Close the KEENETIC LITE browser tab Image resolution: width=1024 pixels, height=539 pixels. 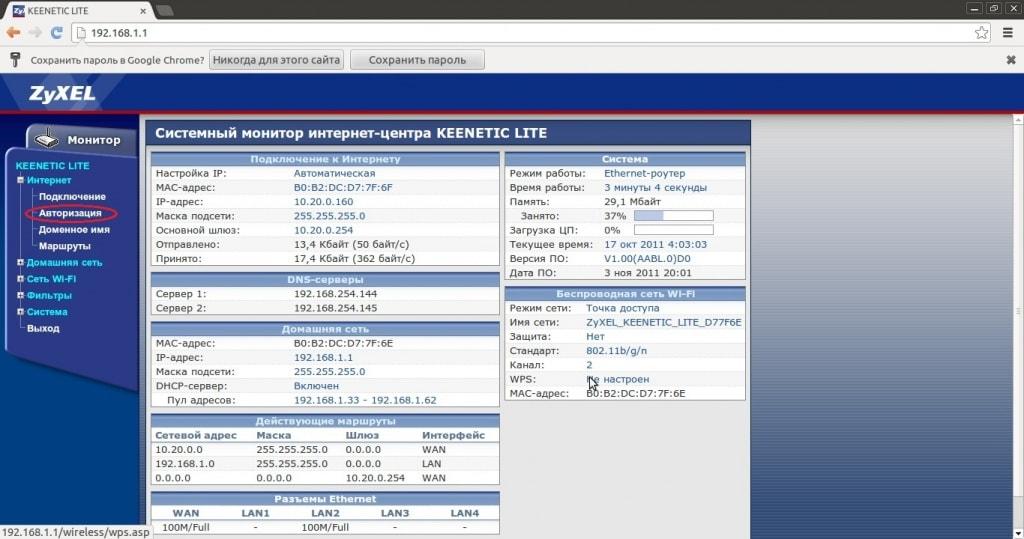pos(143,11)
